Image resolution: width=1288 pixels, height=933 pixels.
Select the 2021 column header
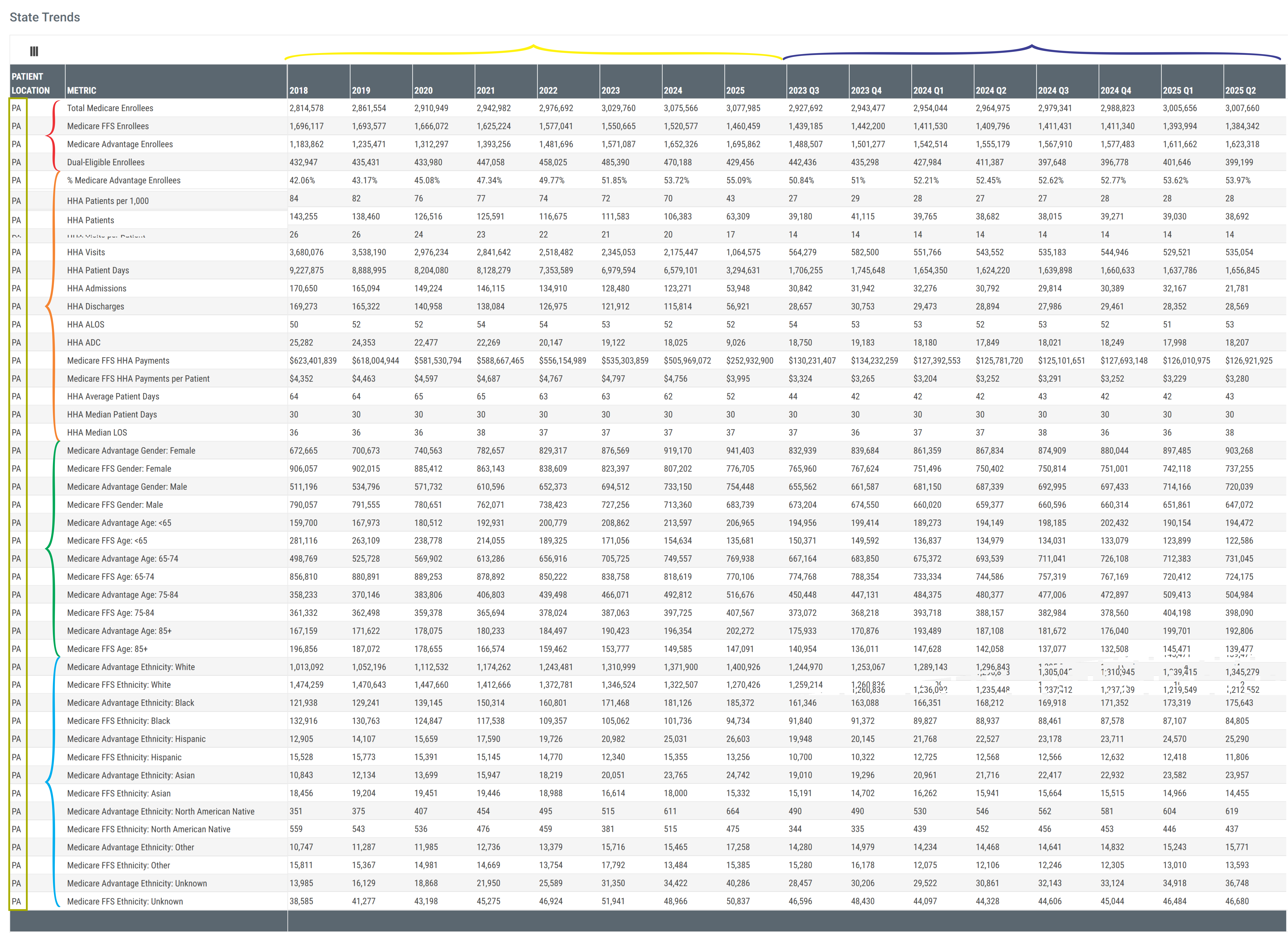[486, 90]
